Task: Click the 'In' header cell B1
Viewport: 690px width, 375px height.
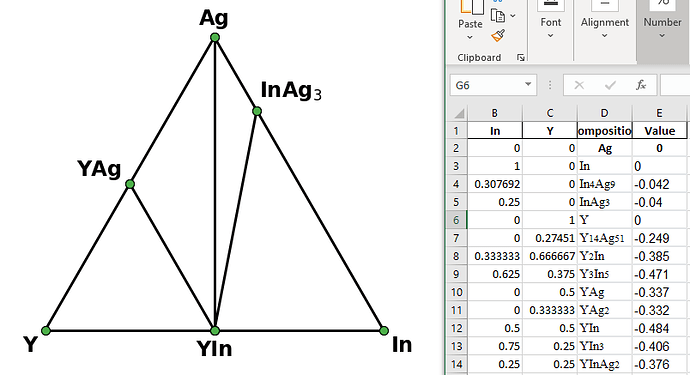Action: click(495, 131)
